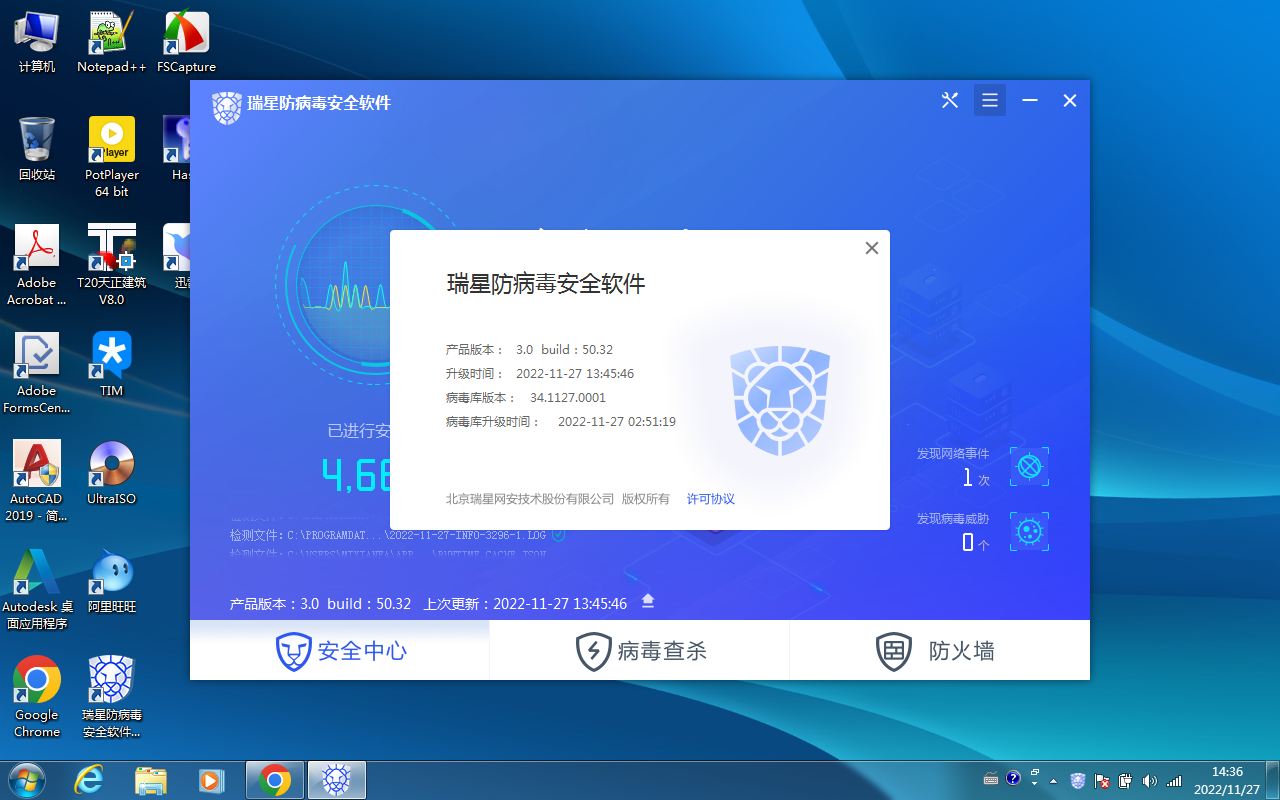Click the keyboard icon in the language bar

[x=991, y=779]
